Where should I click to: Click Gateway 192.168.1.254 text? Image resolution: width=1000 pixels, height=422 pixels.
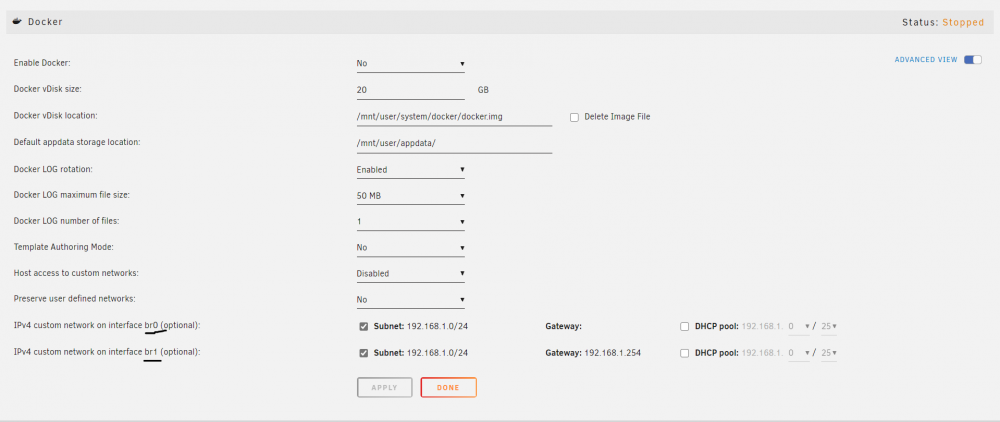click(593, 353)
